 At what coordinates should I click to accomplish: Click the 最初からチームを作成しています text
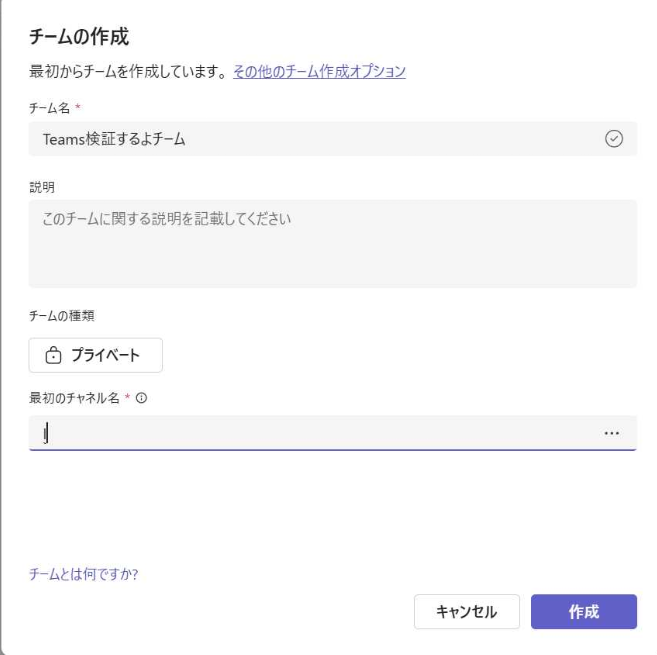coord(128,72)
